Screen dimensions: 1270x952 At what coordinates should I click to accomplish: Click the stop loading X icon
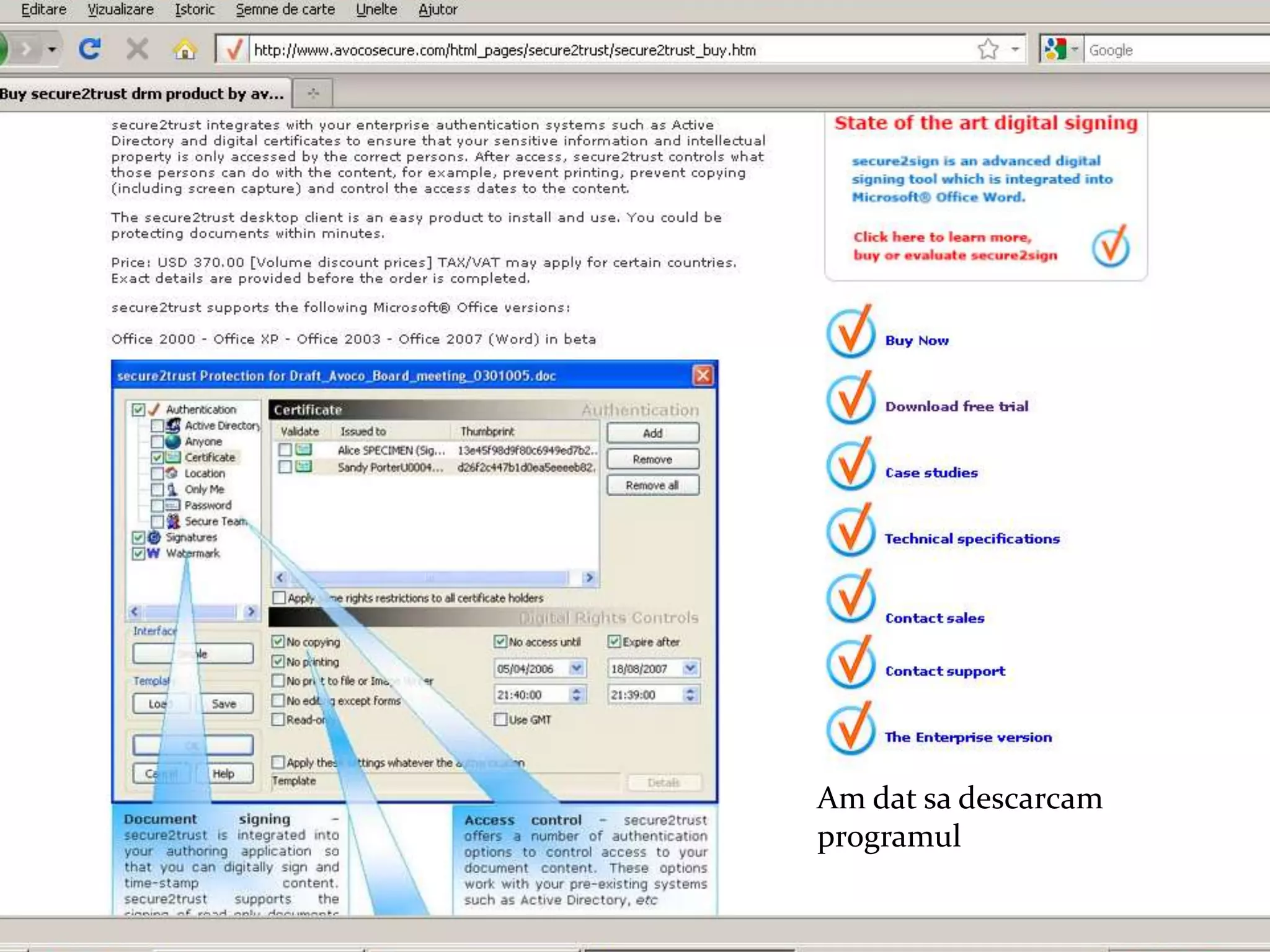[x=137, y=48]
